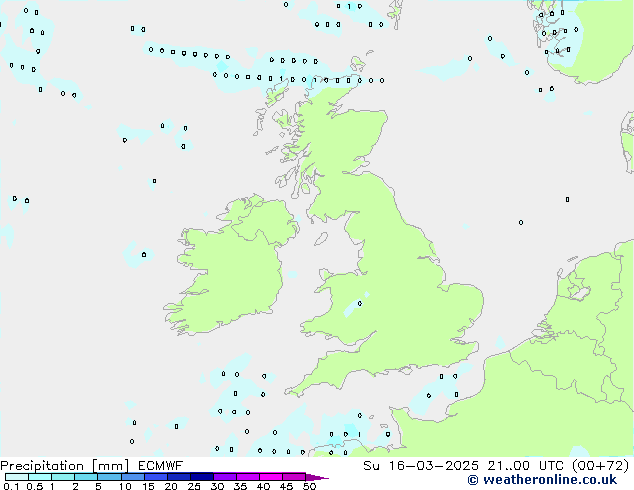Select the 45–50 mm legend swatch
The width and height of the screenshot is (634, 490).
294,477
